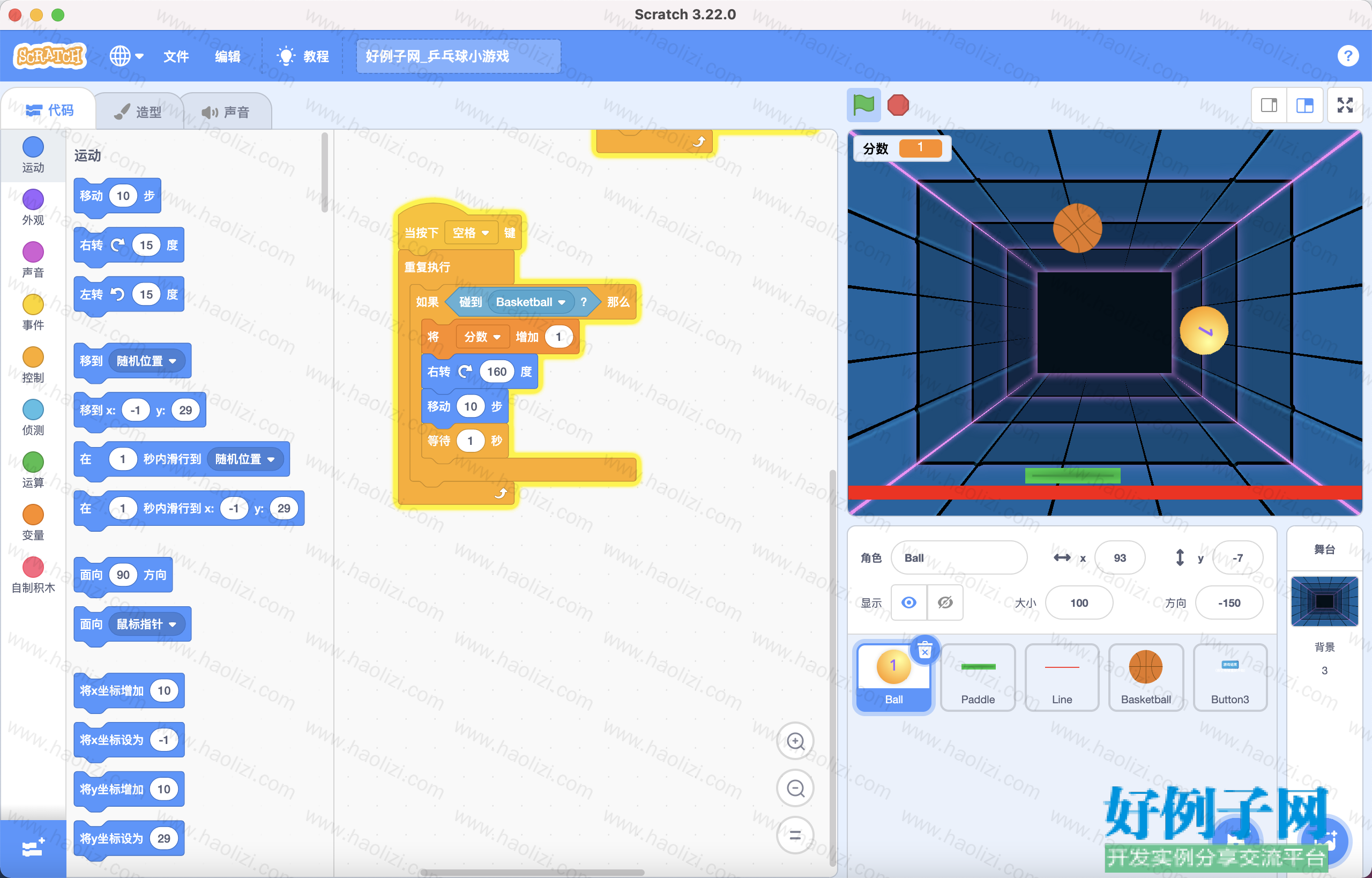This screenshot has height=878, width=1372.
Task: Click sprite y coordinate field -7
Action: [1237, 557]
